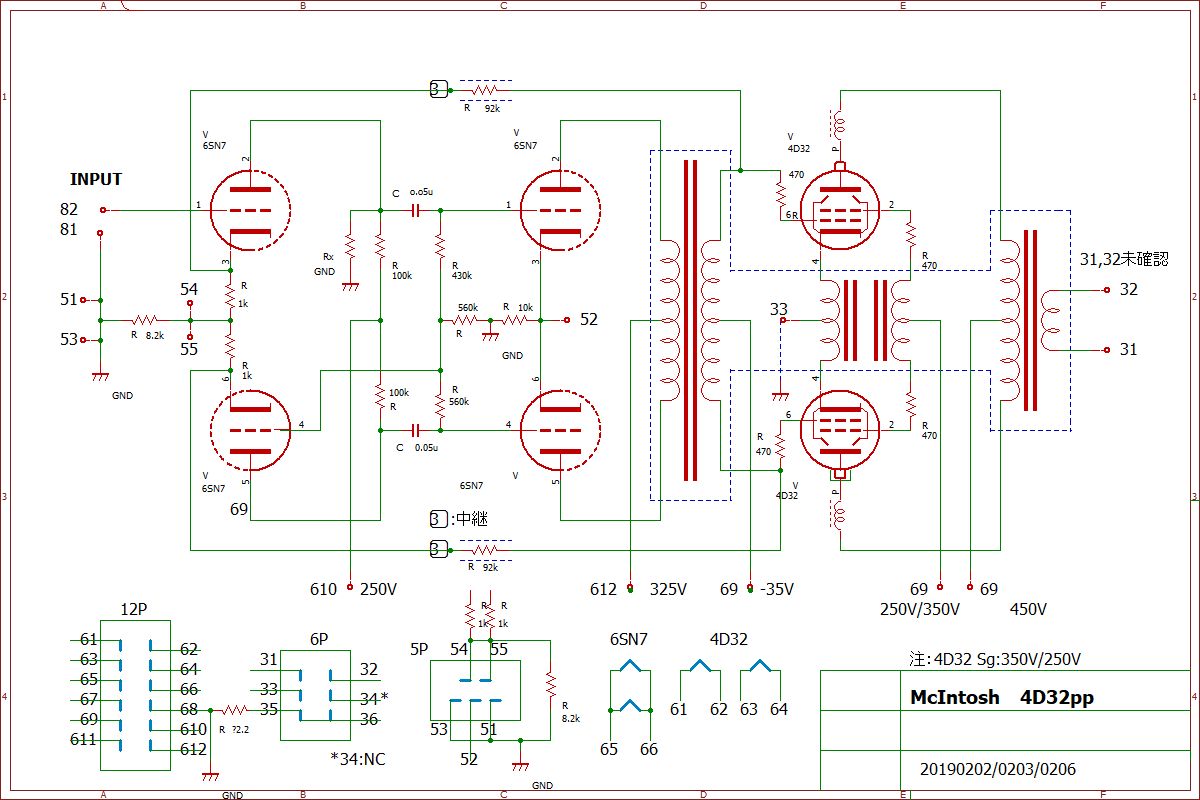Viewport: 1200px width, 800px height.
Task: Click pin "34*" on the 6P connector
Action: [374, 698]
